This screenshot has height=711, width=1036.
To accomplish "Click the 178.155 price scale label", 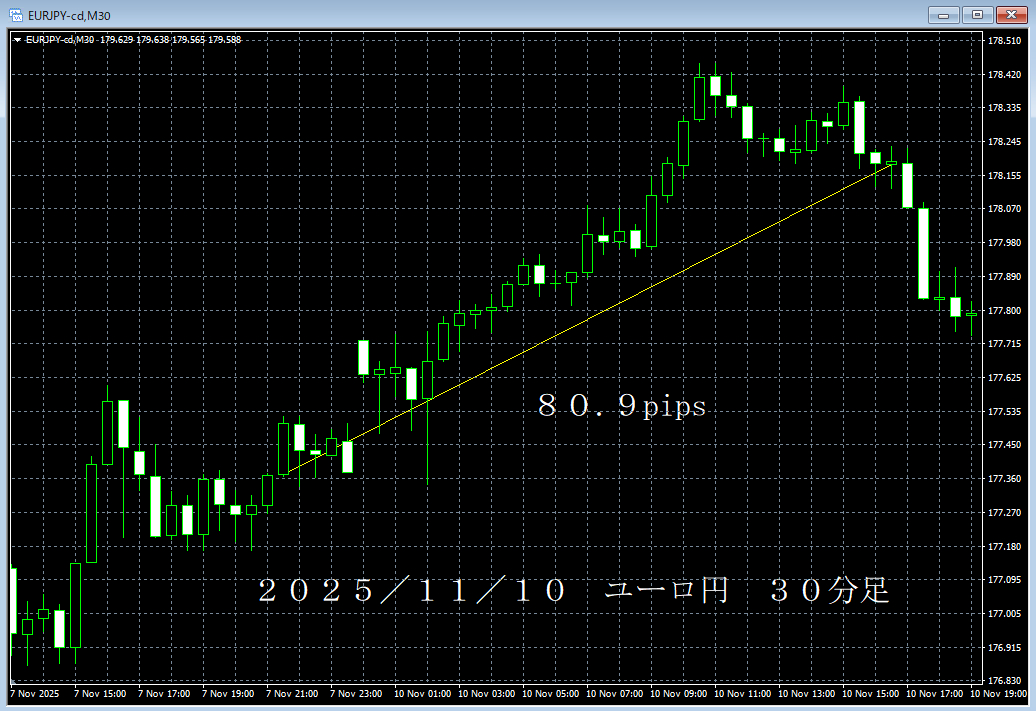I will [x=1004, y=176].
